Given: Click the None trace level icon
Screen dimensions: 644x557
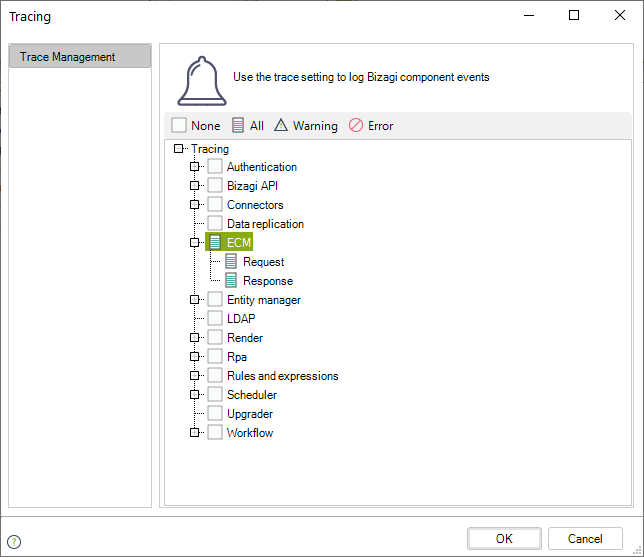Looking at the screenshot, I should (179, 125).
